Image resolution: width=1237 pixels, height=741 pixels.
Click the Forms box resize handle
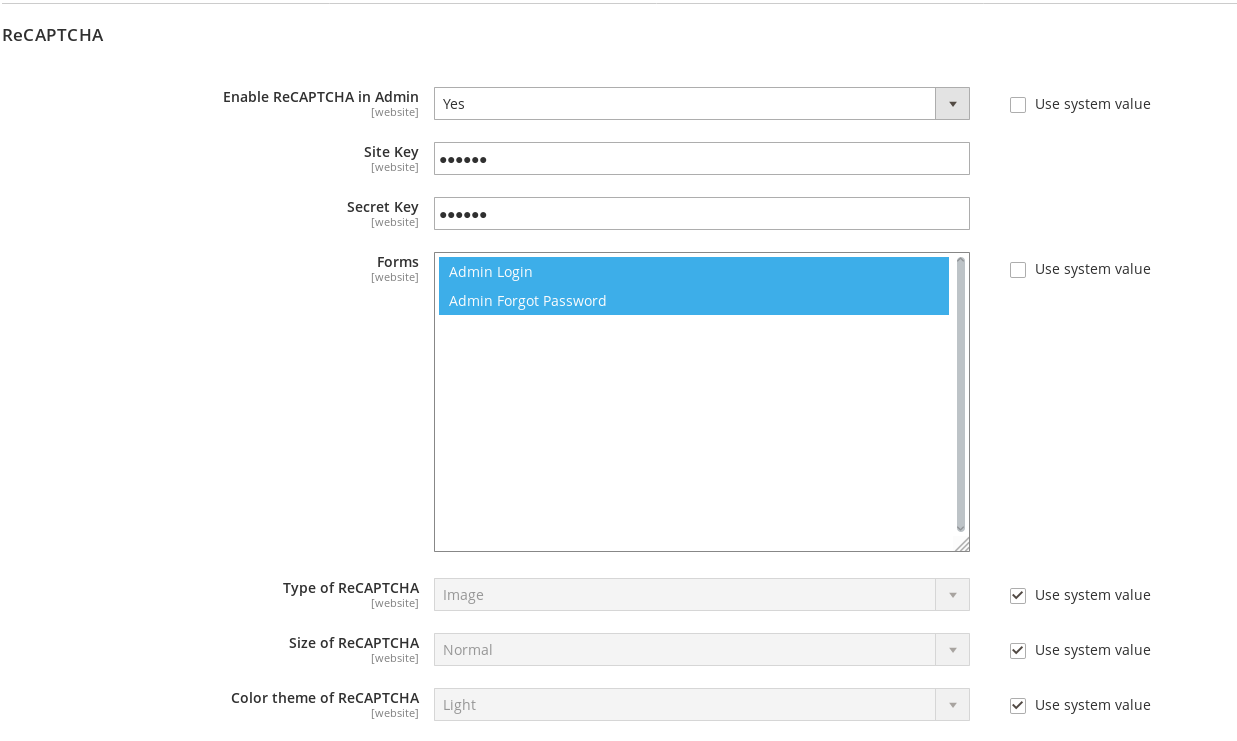pyautogui.click(x=962, y=544)
